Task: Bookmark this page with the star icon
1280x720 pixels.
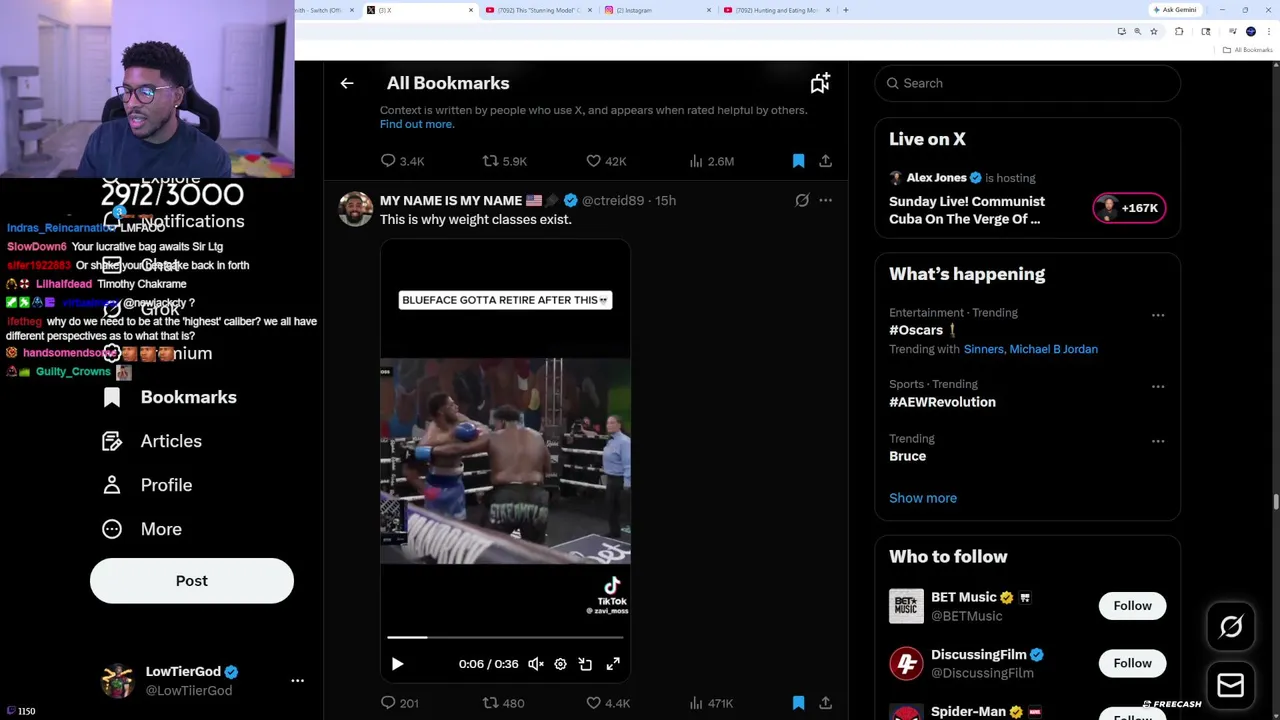Action: coord(1153,31)
